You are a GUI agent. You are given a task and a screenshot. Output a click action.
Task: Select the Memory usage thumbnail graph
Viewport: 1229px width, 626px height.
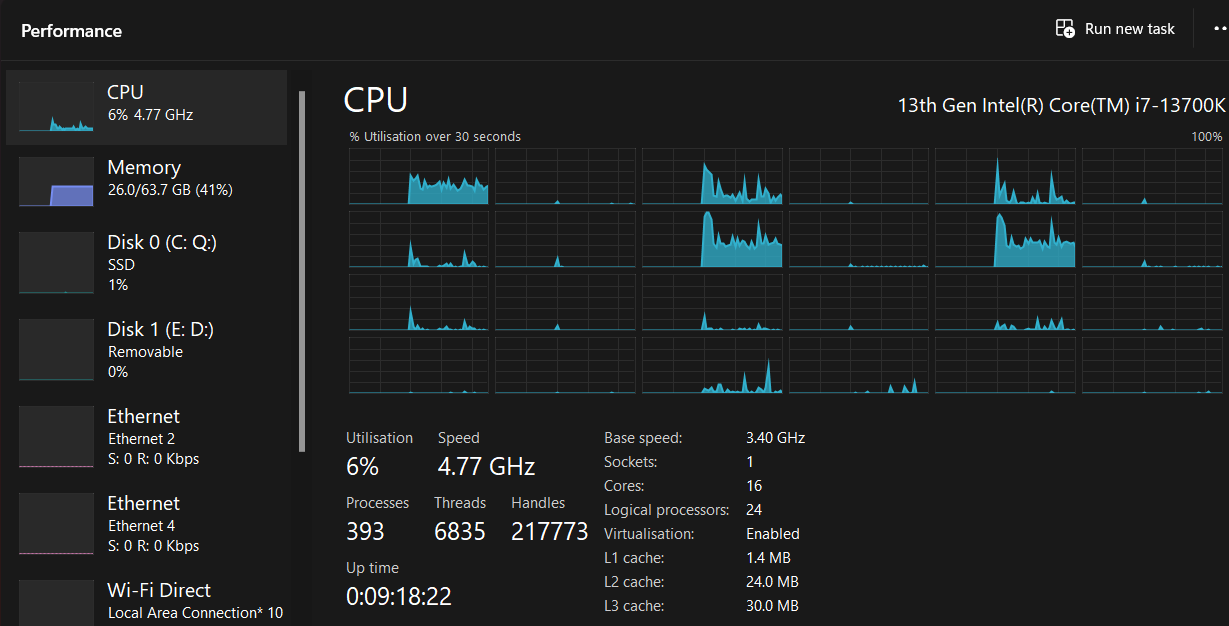[56, 182]
